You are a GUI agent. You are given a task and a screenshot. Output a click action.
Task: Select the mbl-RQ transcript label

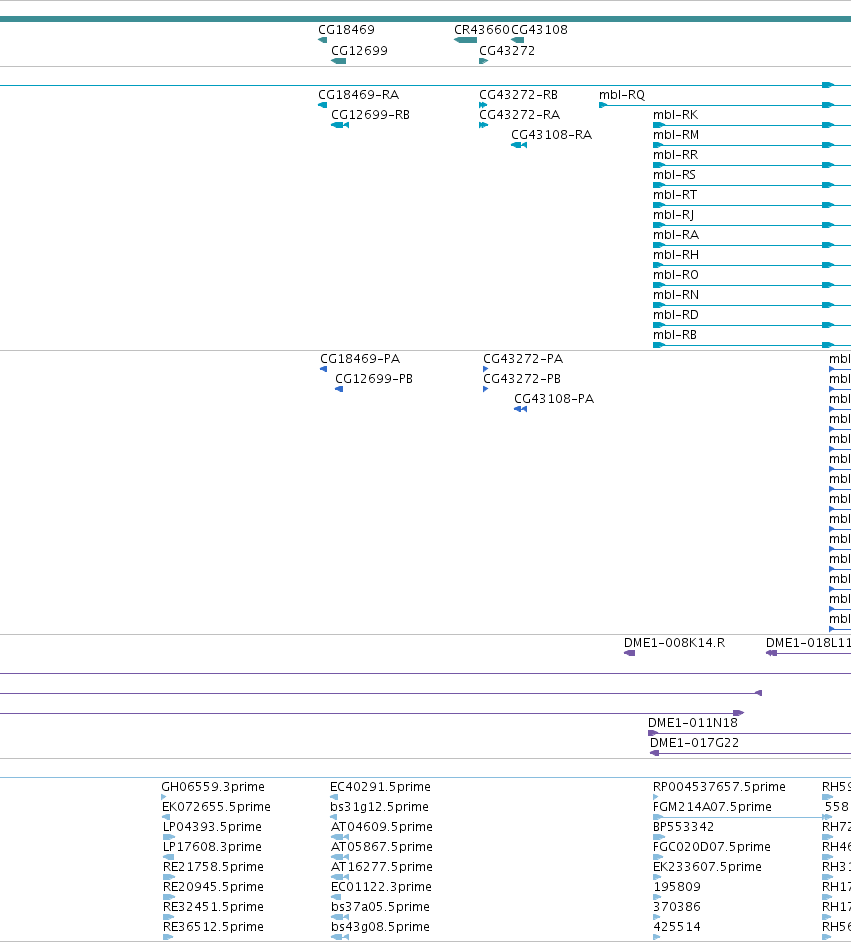622,95
